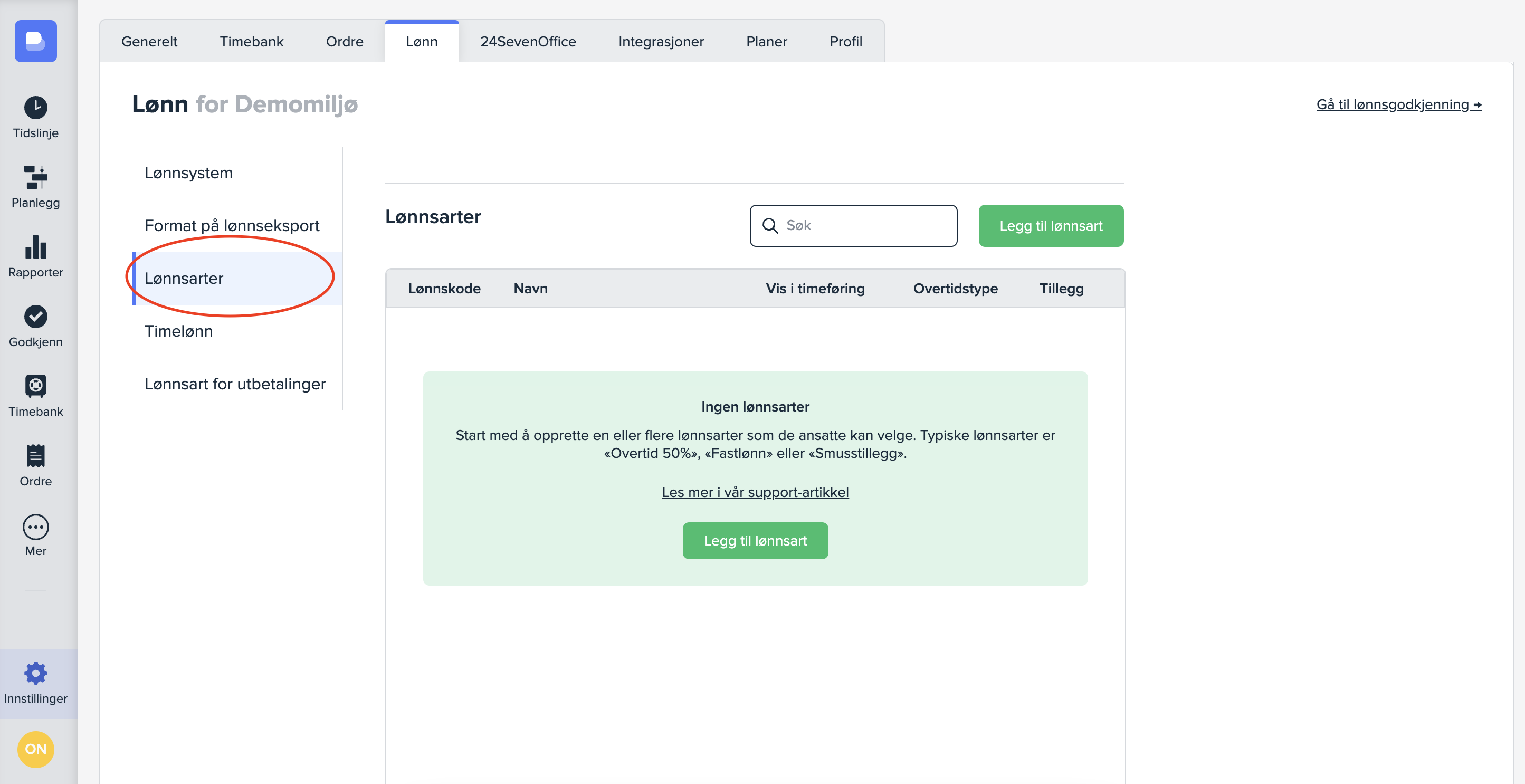Viewport: 1525px width, 784px height.
Task: Open the Ordre receipt icon
Action: [x=35, y=456]
